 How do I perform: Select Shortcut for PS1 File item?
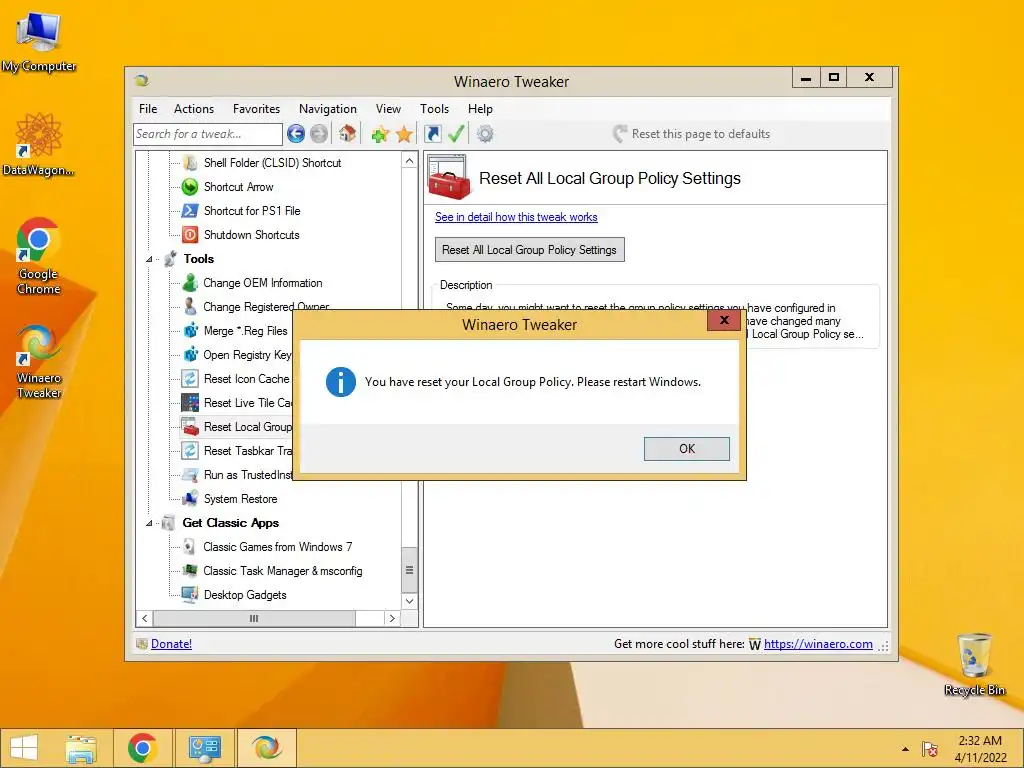252,211
